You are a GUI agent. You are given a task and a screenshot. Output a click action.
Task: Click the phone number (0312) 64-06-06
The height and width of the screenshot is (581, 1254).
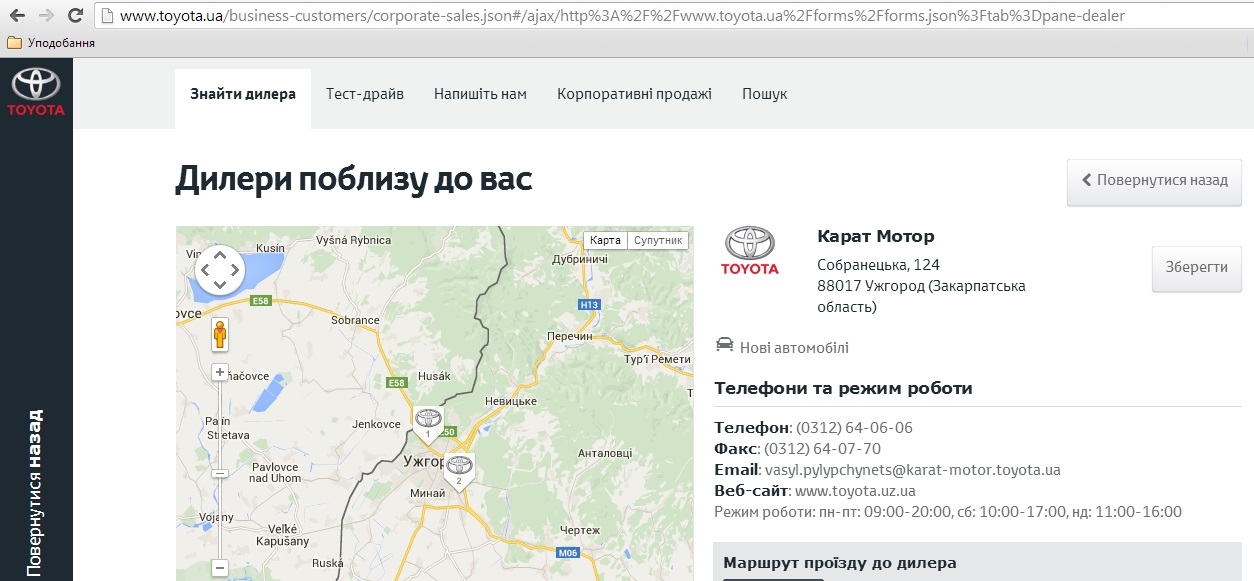click(854, 428)
